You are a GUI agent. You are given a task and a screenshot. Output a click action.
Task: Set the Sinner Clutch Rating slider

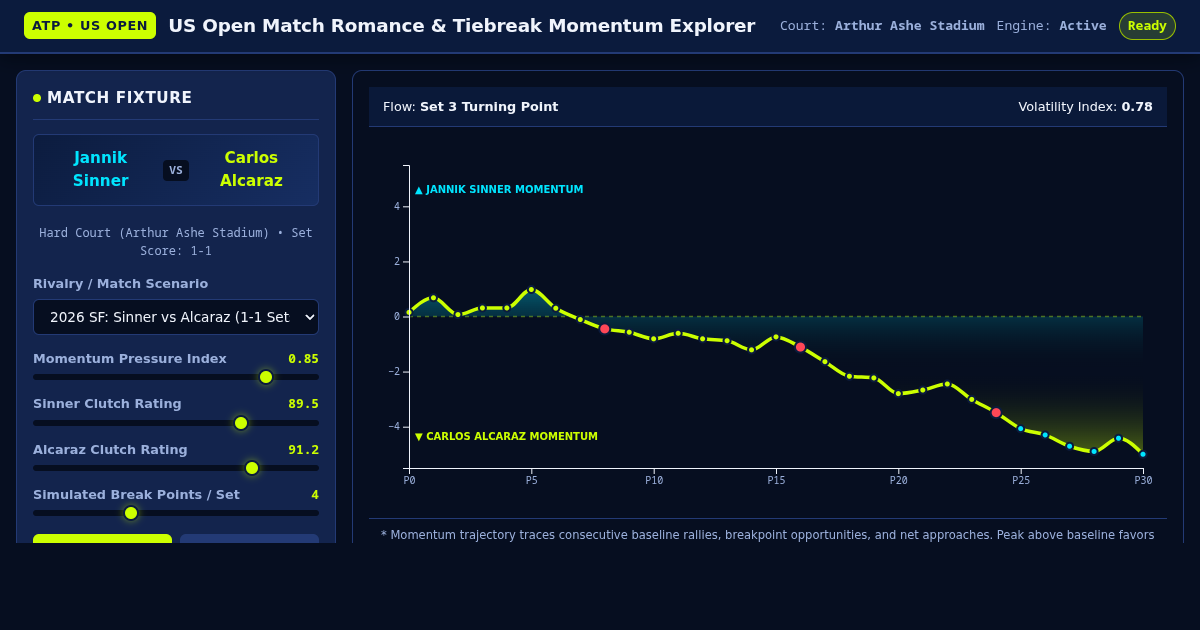(176, 423)
